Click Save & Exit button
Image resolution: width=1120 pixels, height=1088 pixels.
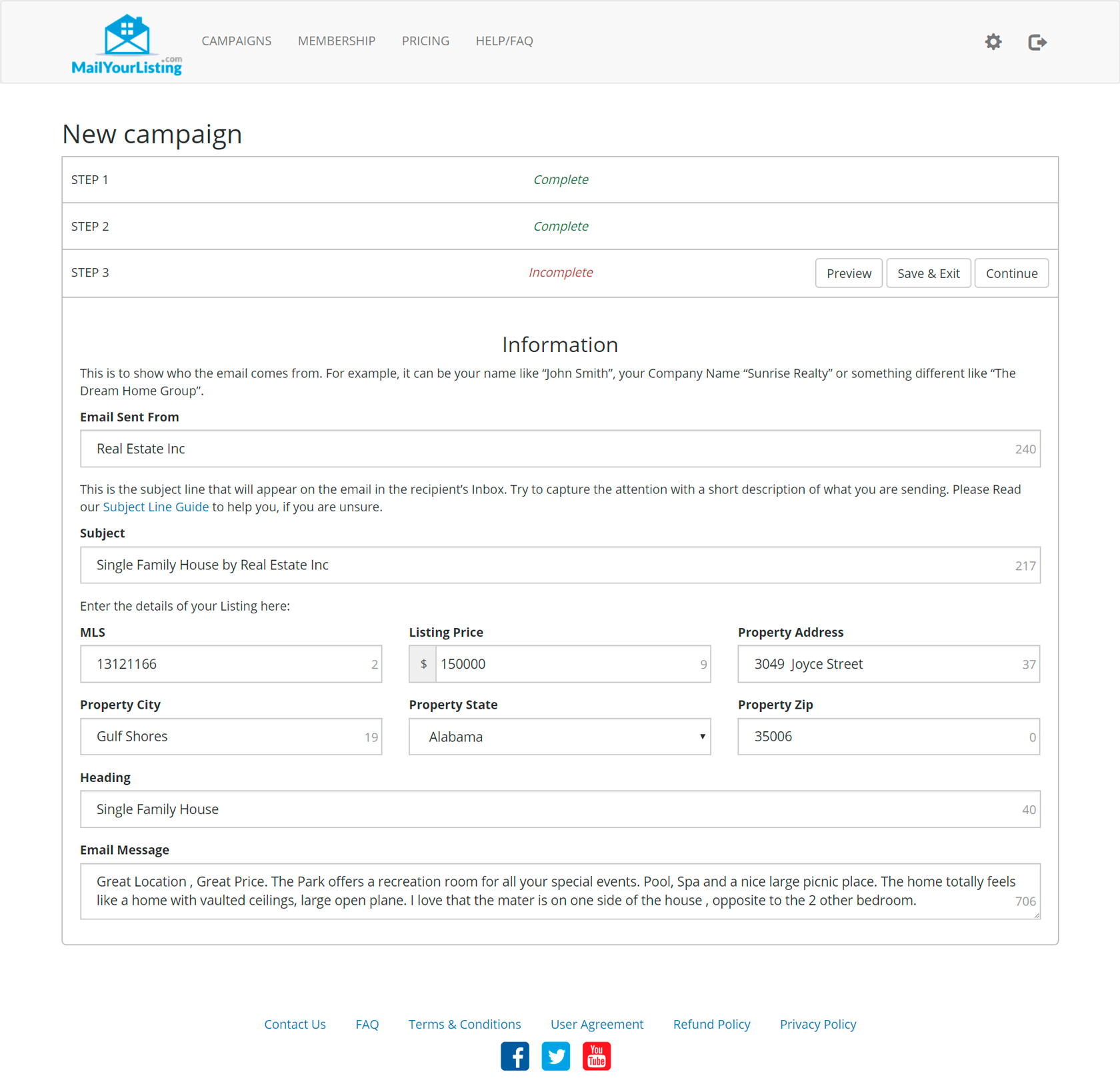tap(928, 273)
